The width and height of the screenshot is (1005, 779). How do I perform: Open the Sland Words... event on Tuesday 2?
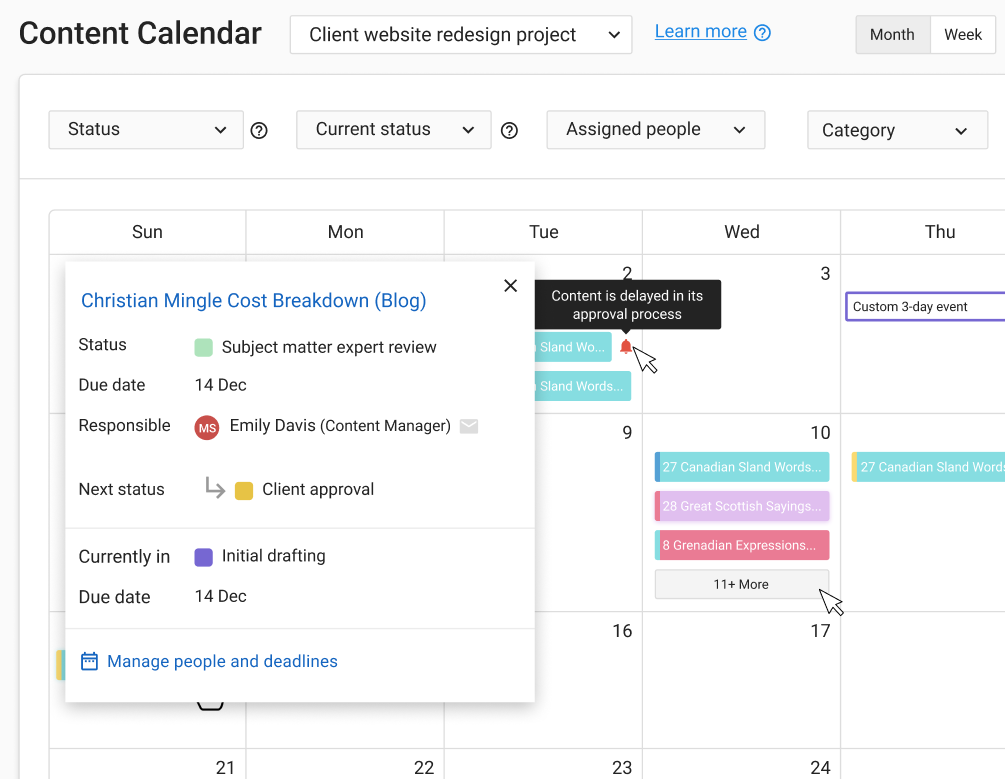pos(582,386)
